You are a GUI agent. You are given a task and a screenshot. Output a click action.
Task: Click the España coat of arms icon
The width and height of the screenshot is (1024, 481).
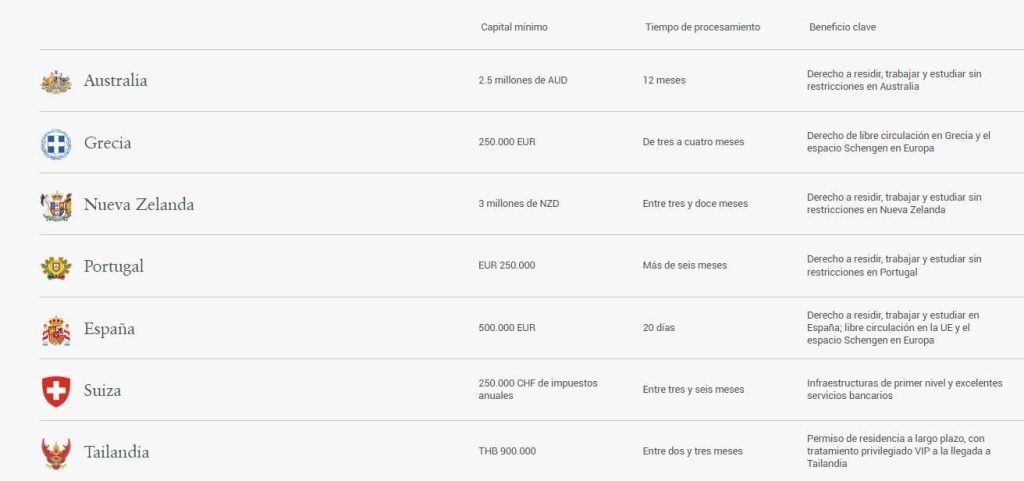pos(56,331)
